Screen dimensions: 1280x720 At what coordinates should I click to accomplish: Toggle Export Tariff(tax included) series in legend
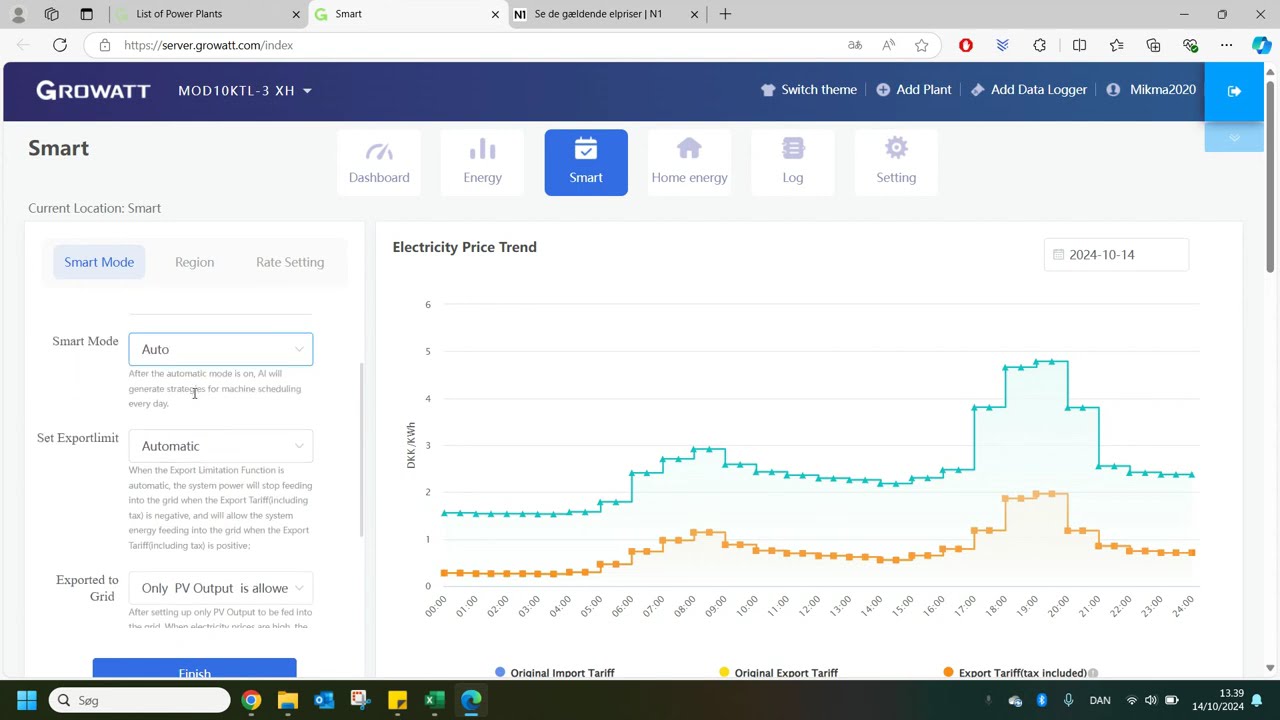click(x=1015, y=673)
